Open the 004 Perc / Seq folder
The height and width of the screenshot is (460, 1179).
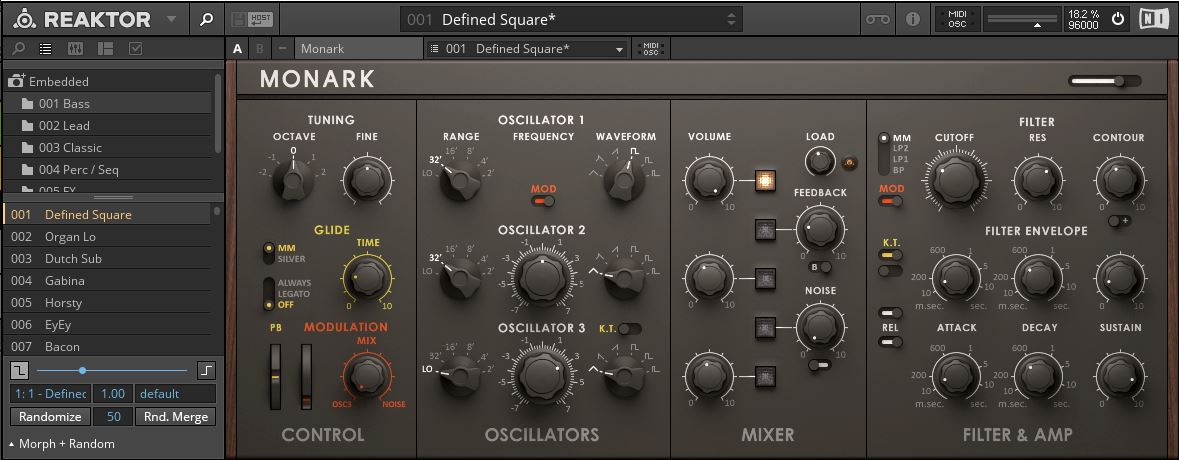tap(105, 170)
